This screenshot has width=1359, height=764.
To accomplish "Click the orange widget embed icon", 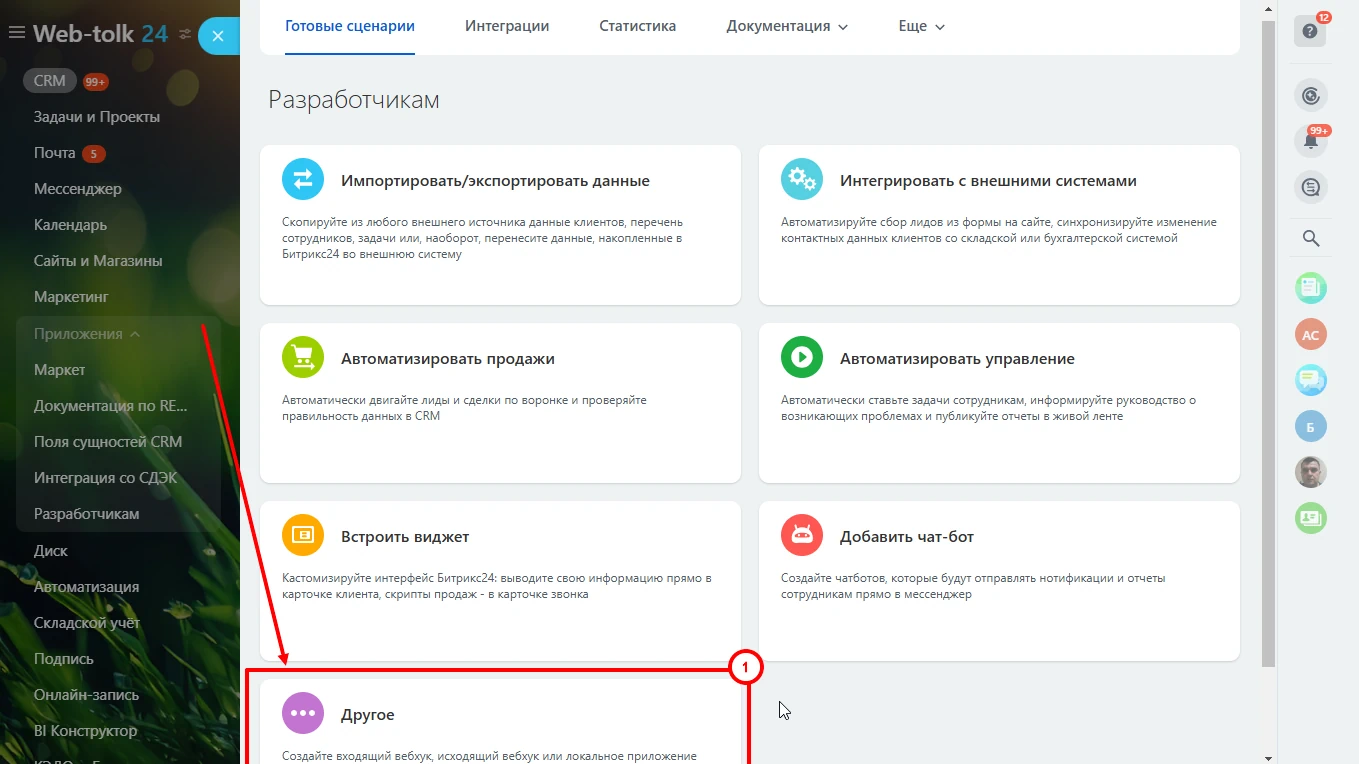I will [303, 536].
